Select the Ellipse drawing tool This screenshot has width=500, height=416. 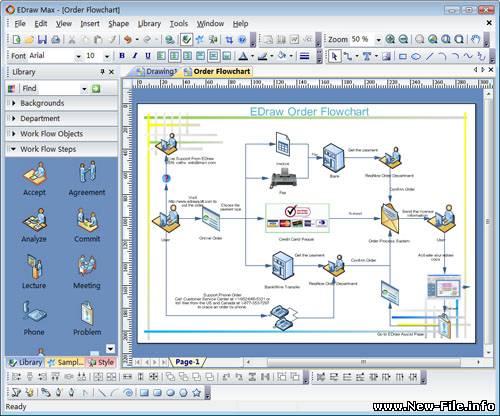coord(416,56)
